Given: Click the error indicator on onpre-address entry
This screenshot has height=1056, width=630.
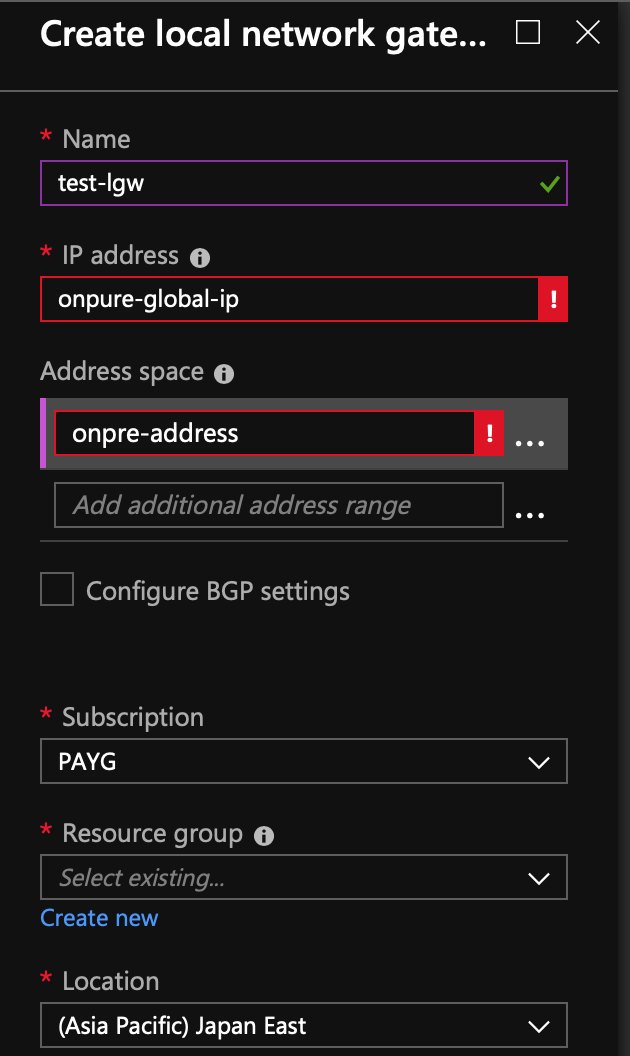Looking at the screenshot, I should click(488, 434).
